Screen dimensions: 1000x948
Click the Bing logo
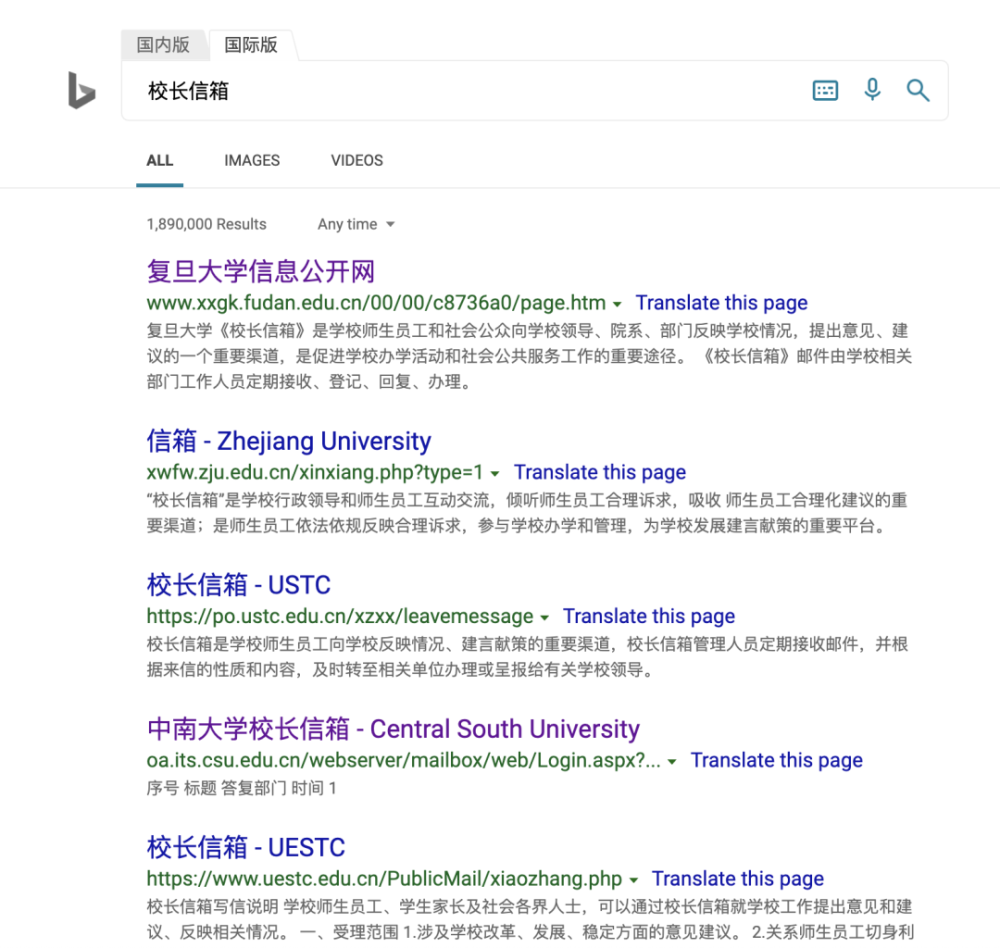pos(80,90)
